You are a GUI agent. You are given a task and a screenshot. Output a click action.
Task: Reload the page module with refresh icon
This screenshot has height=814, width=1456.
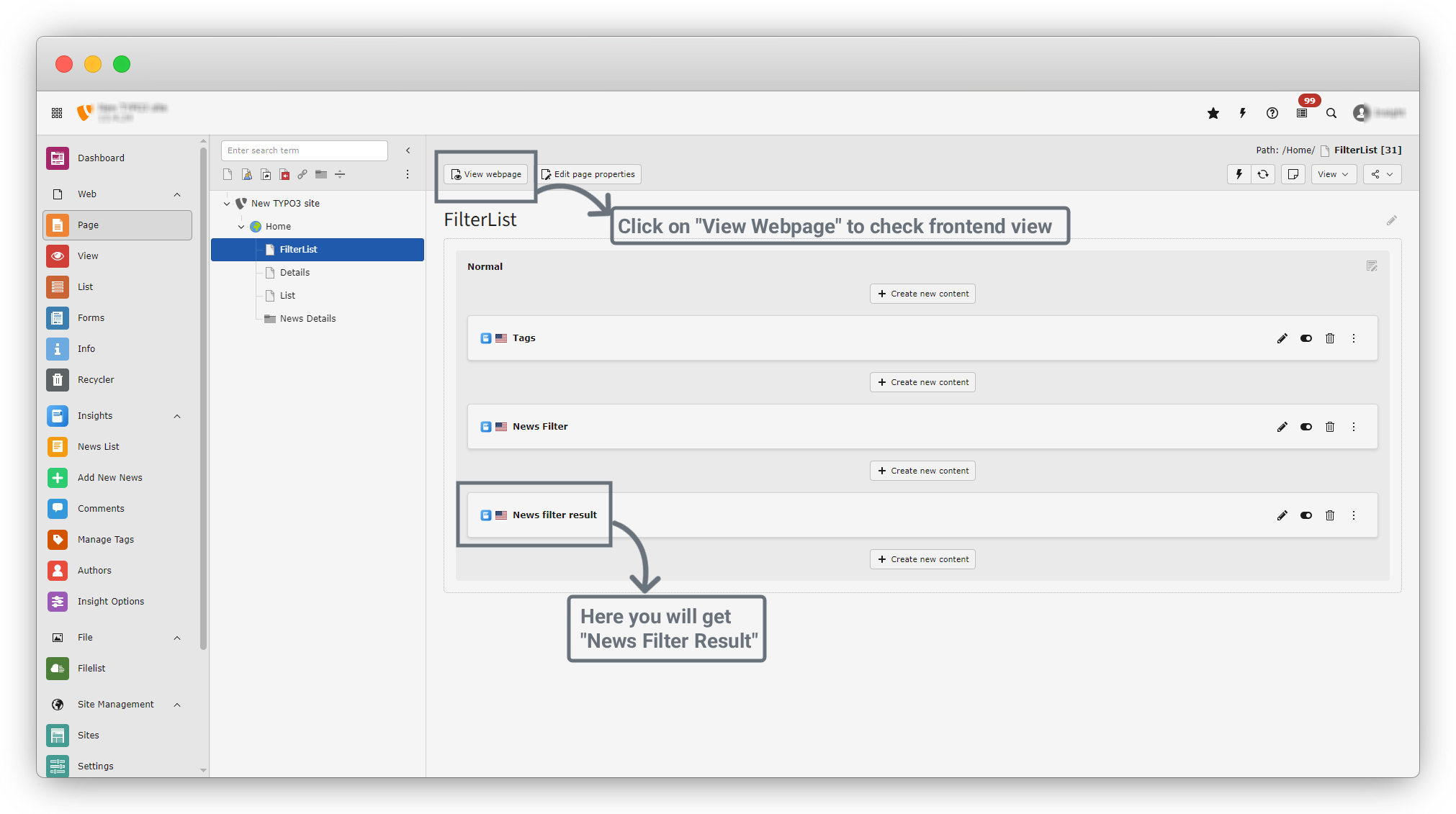1263,174
